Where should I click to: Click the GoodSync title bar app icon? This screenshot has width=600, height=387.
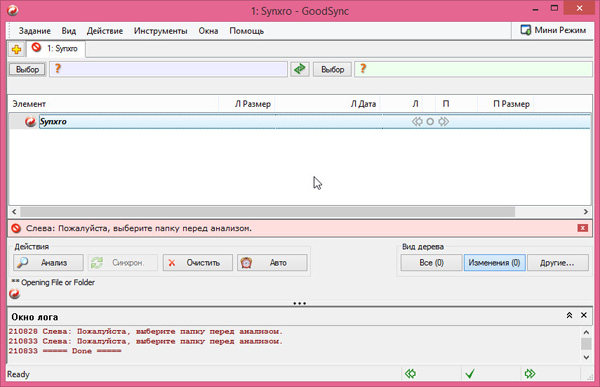(13, 10)
